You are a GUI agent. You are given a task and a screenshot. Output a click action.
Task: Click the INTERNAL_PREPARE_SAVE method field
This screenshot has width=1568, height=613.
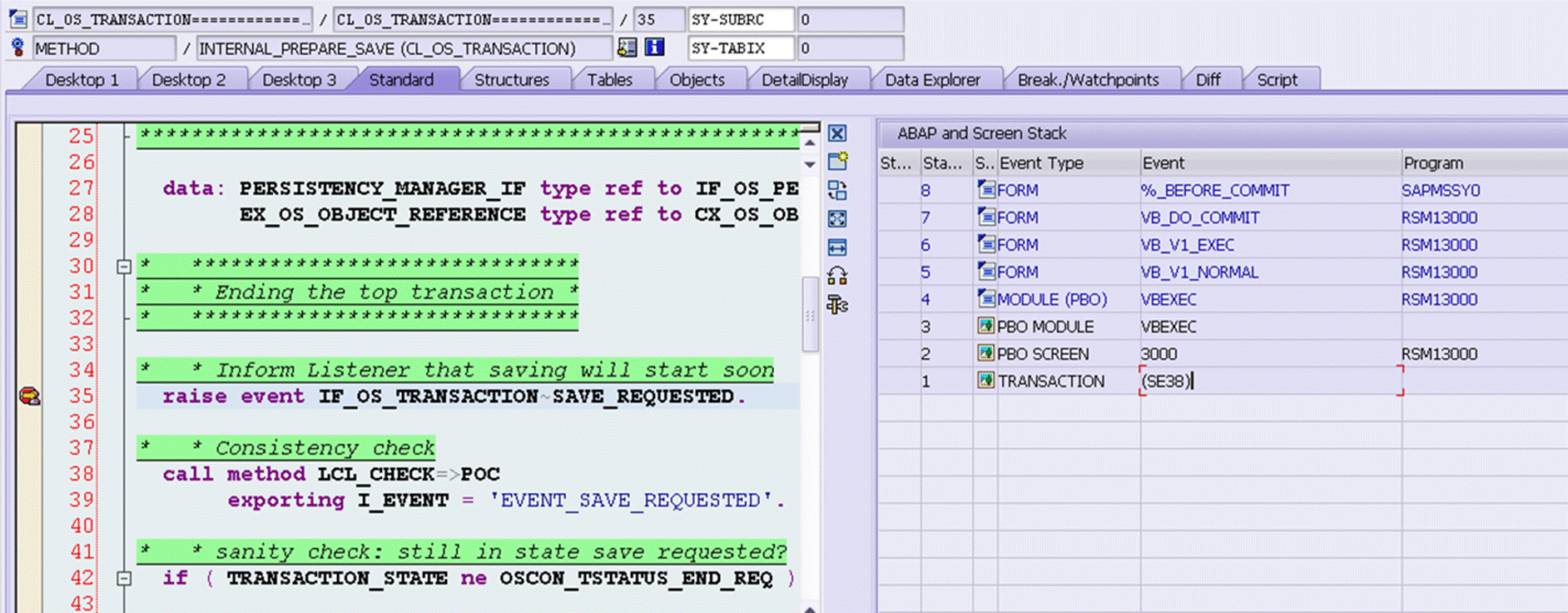(404, 48)
